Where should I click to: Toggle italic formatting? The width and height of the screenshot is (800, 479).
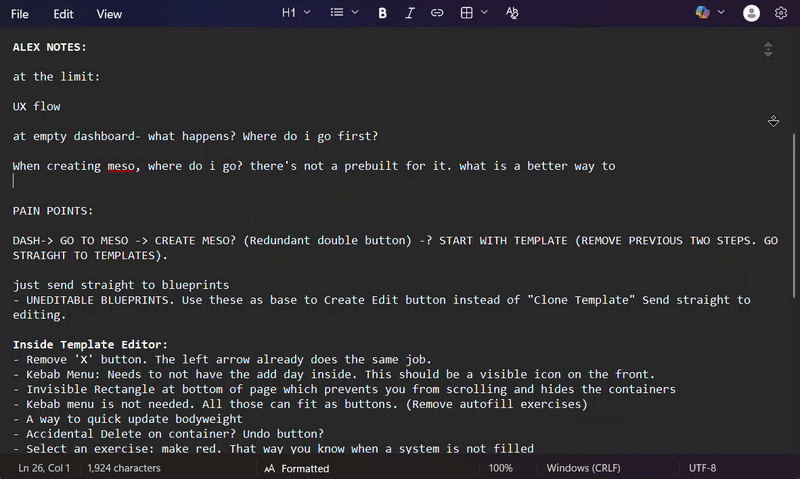click(410, 13)
